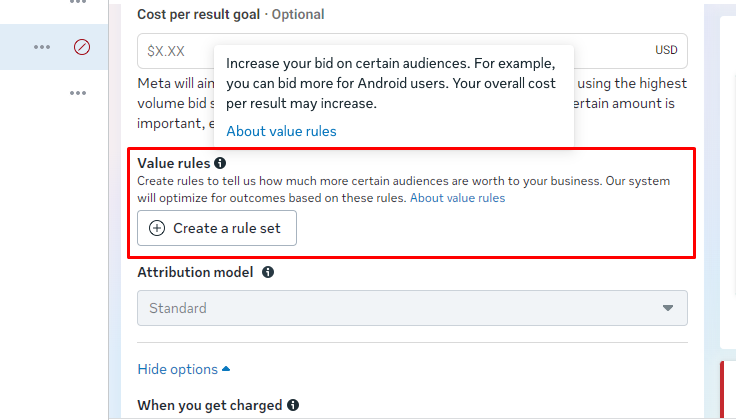Collapse options using the Hide options caret

coord(226,369)
